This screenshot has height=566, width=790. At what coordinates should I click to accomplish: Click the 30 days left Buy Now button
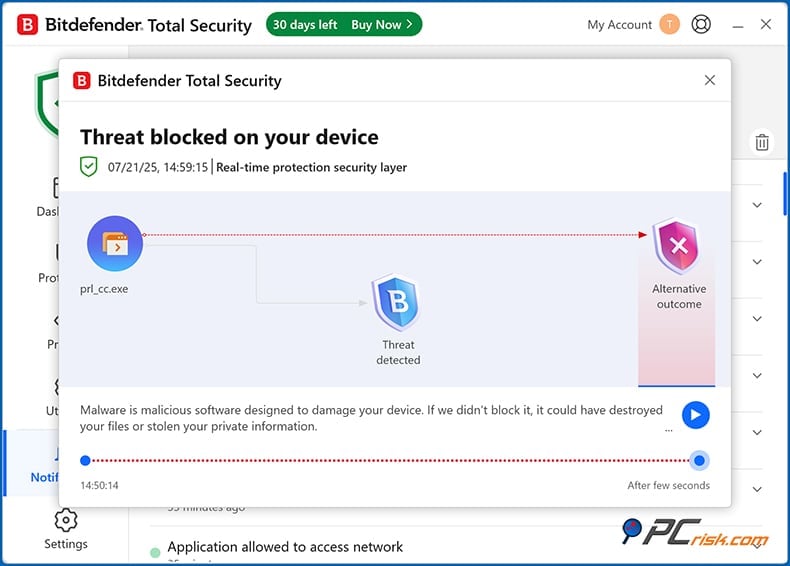[344, 24]
